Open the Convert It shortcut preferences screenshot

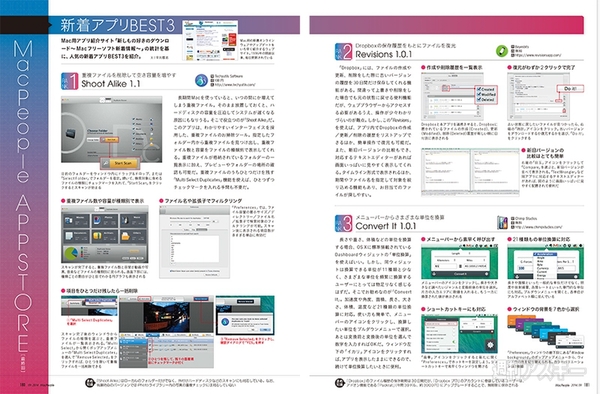point(459,334)
